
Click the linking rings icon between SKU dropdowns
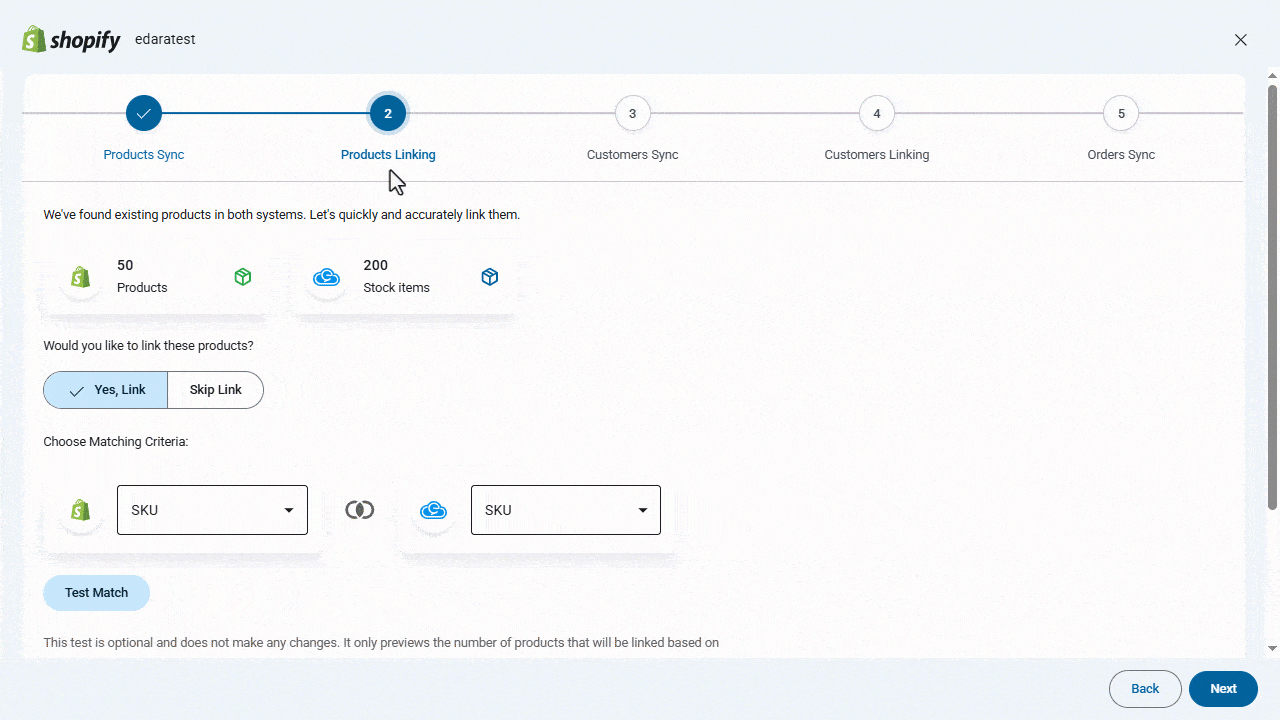359,509
